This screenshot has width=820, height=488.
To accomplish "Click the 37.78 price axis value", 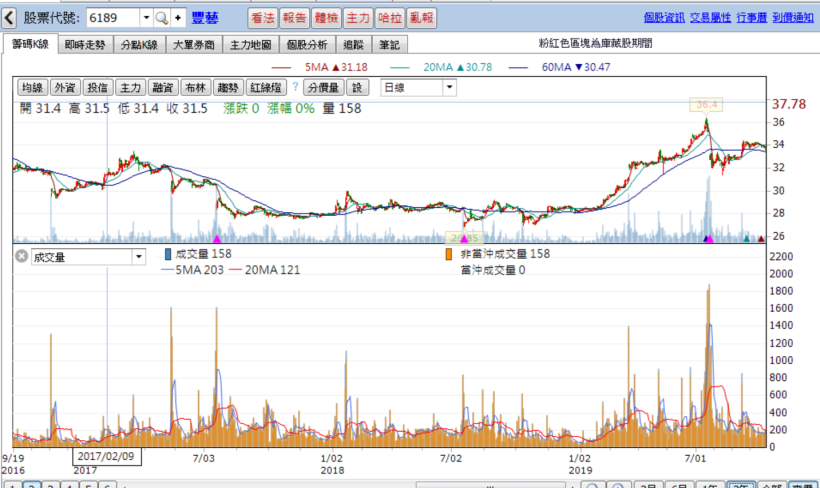I will click(789, 104).
